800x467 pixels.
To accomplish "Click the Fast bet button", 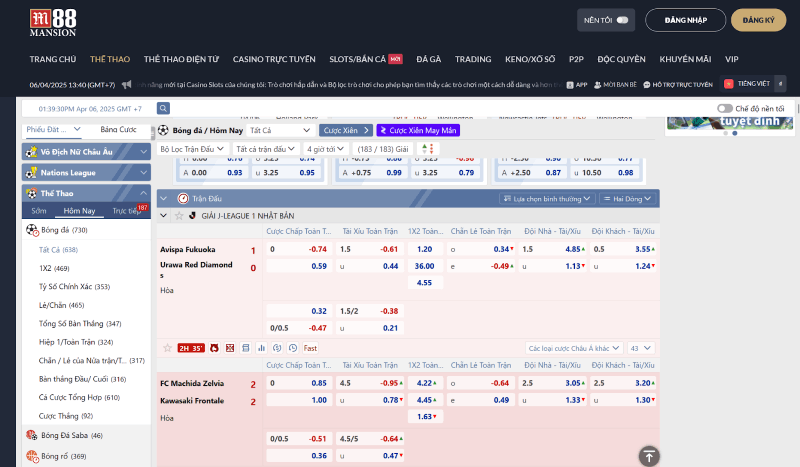I will point(310,348).
